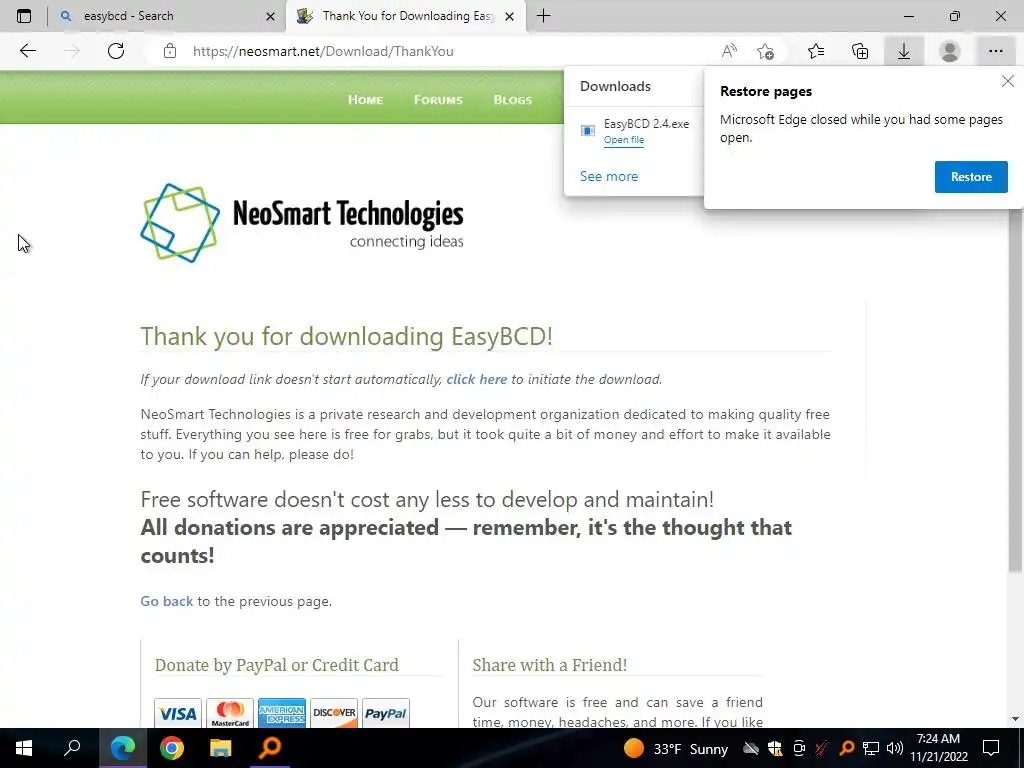Screen dimensions: 1024x768
Task: Open the Collections icon
Action: tap(860, 51)
